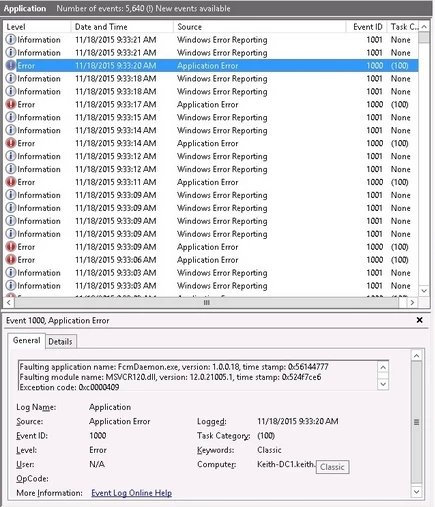Click the detail pane scroll-down arrow
The image size is (435, 507).
tap(417, 491)
